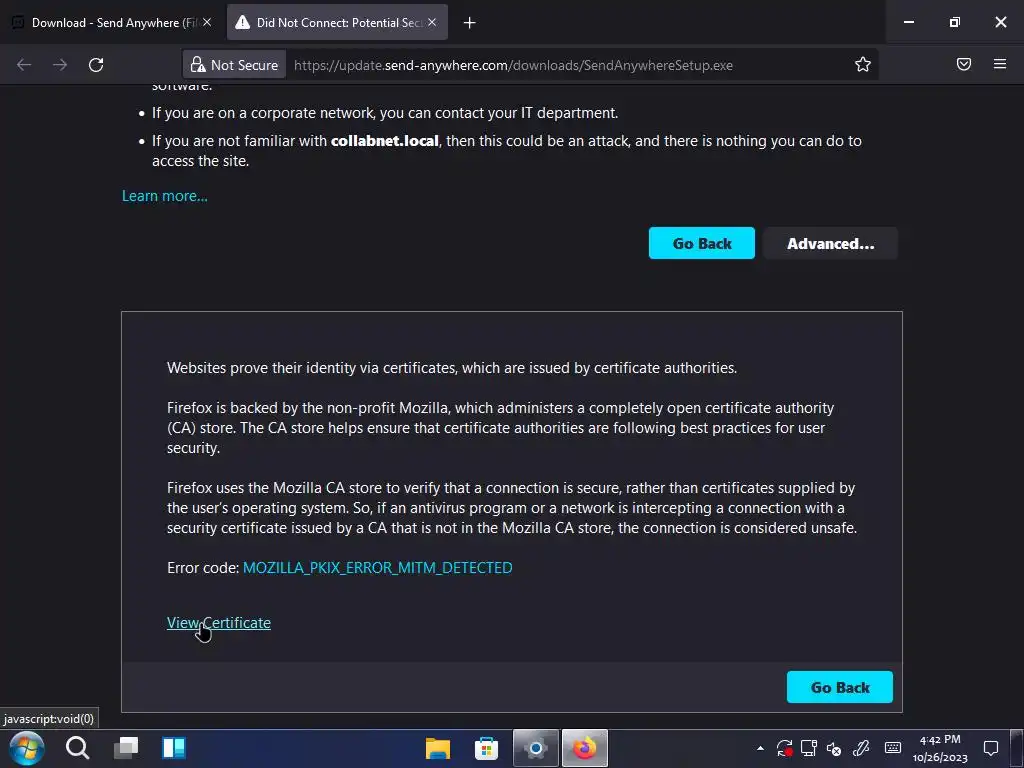Image resolution: width=1024 pixels, height=768 pixels.
Task: Open taskbar search magnifier
Action: pos(77,748)
